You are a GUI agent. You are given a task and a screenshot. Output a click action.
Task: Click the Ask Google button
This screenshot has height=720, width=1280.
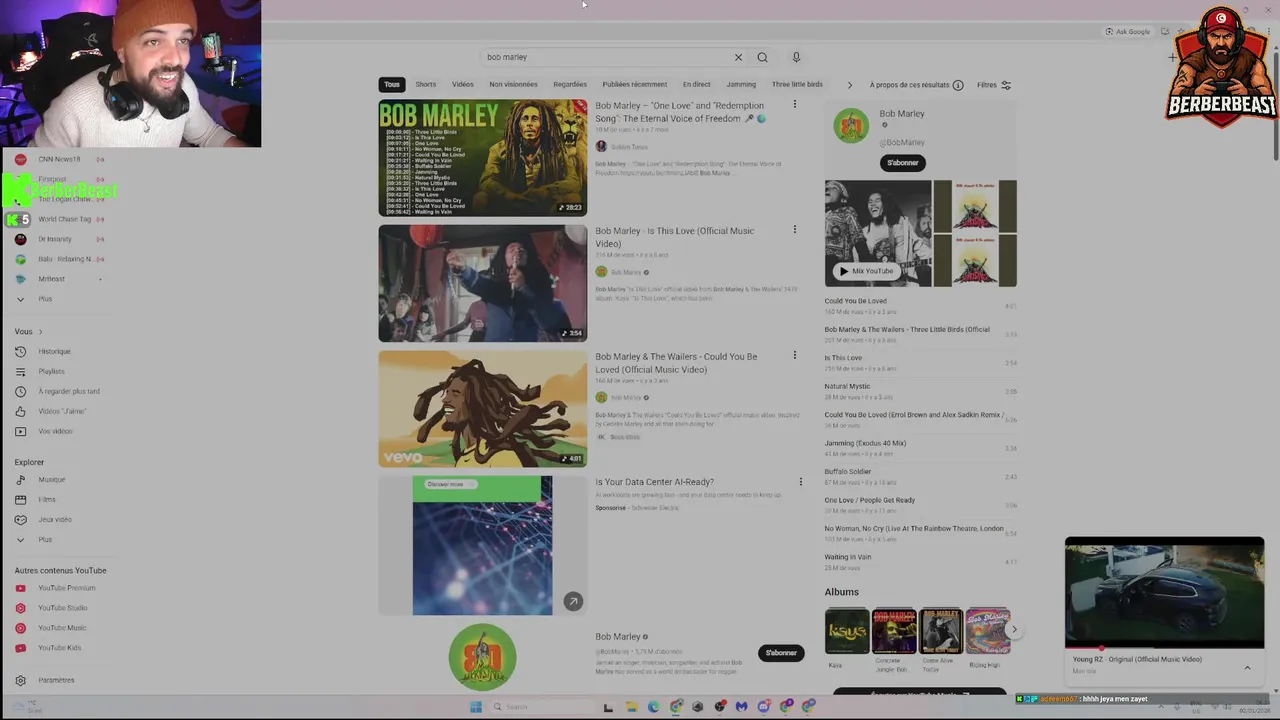[x=1128, y=31]
